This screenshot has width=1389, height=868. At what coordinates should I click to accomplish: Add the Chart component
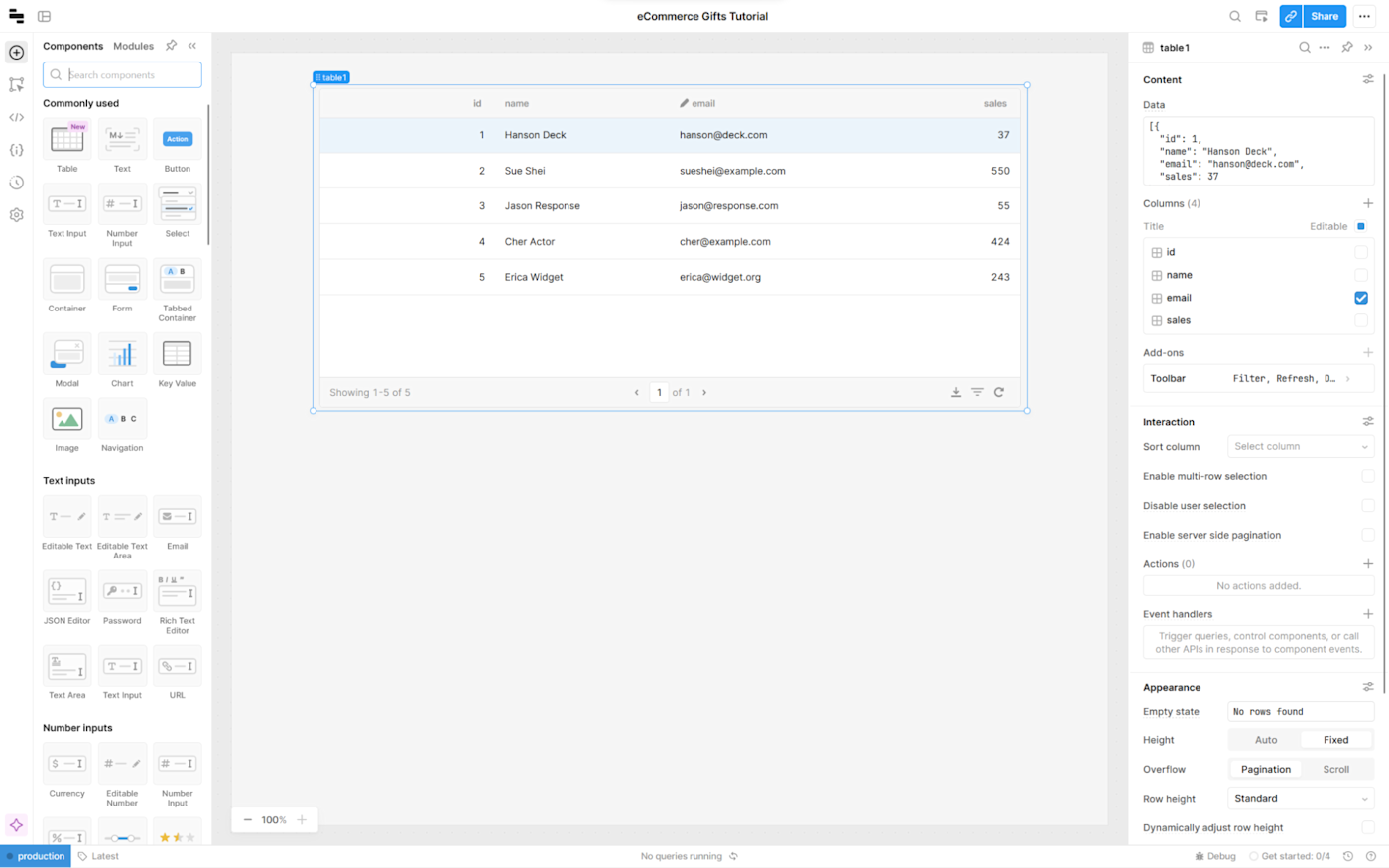(122, 360)
